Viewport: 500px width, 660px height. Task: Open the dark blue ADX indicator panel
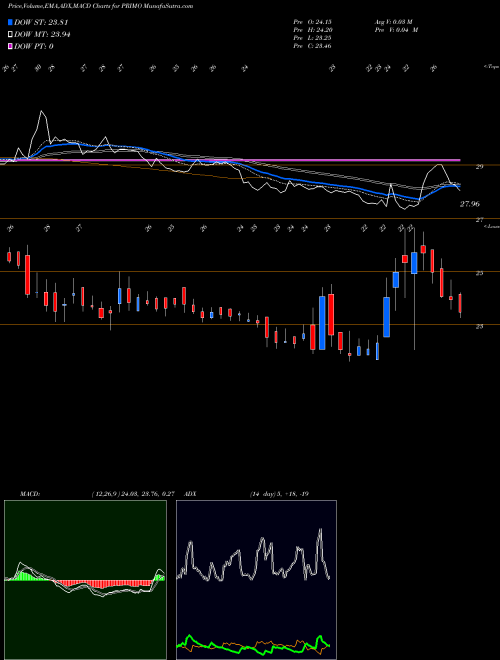point(256,580)
